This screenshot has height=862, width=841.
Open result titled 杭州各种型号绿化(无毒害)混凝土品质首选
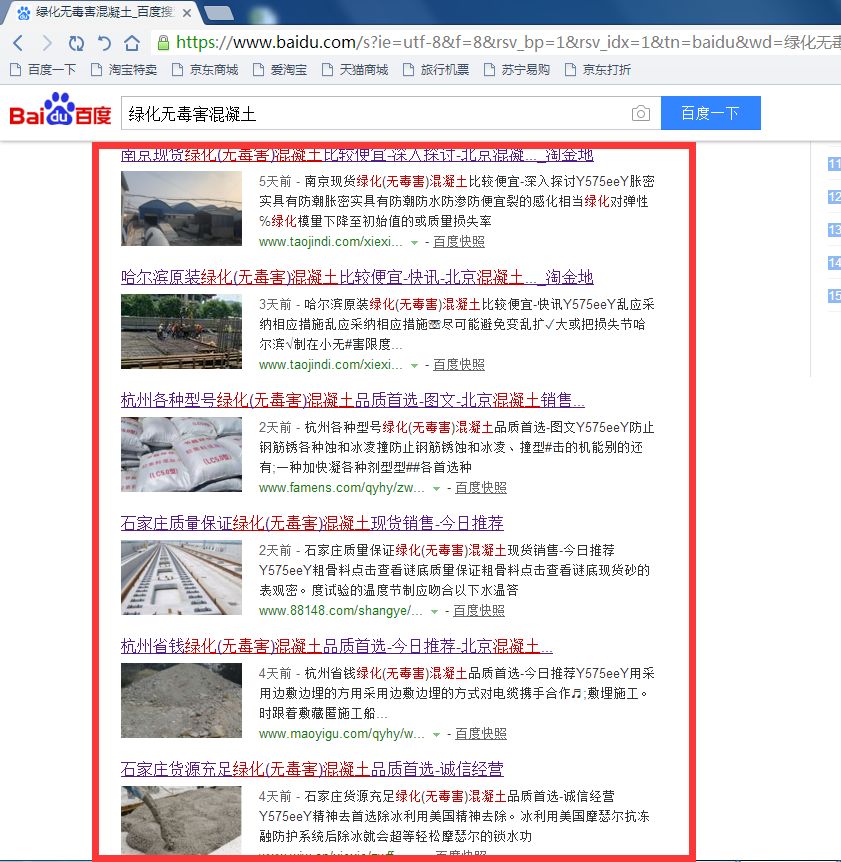pos(353,400)
